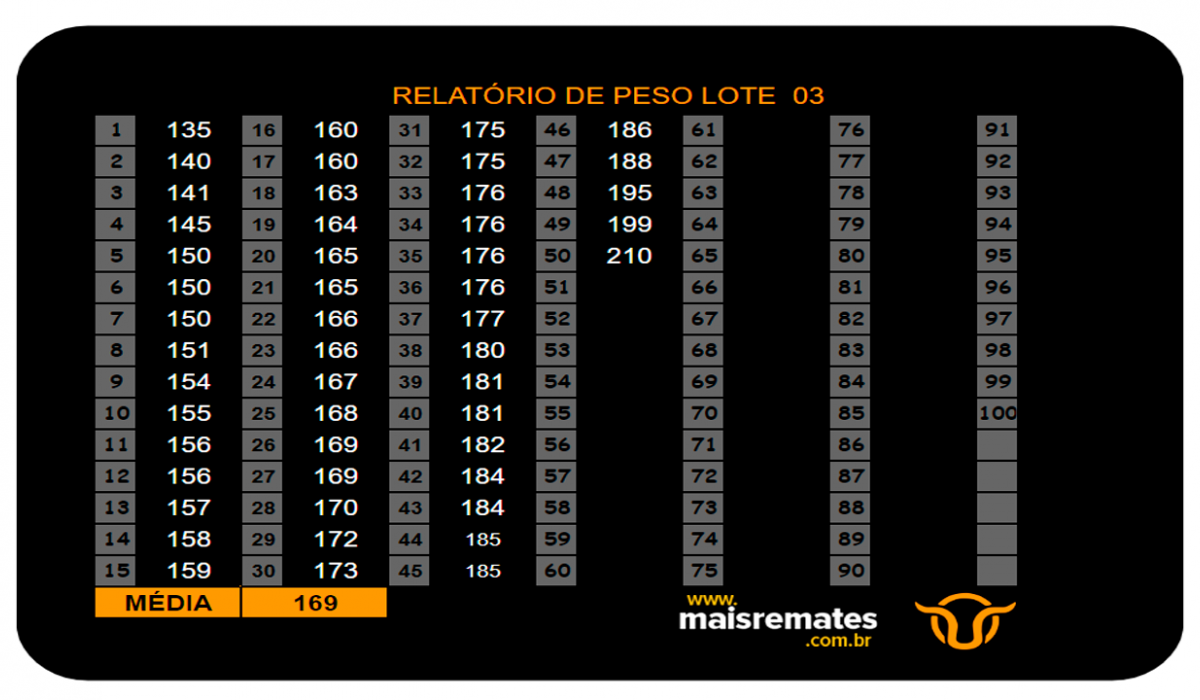Click the '176' weight beside index 35
Screen dimensions: 1200x700
[x=483, y=256]
